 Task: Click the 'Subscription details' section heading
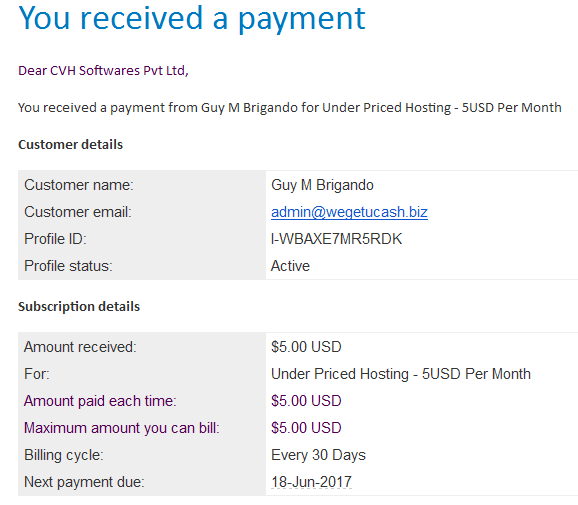[79, 307]
